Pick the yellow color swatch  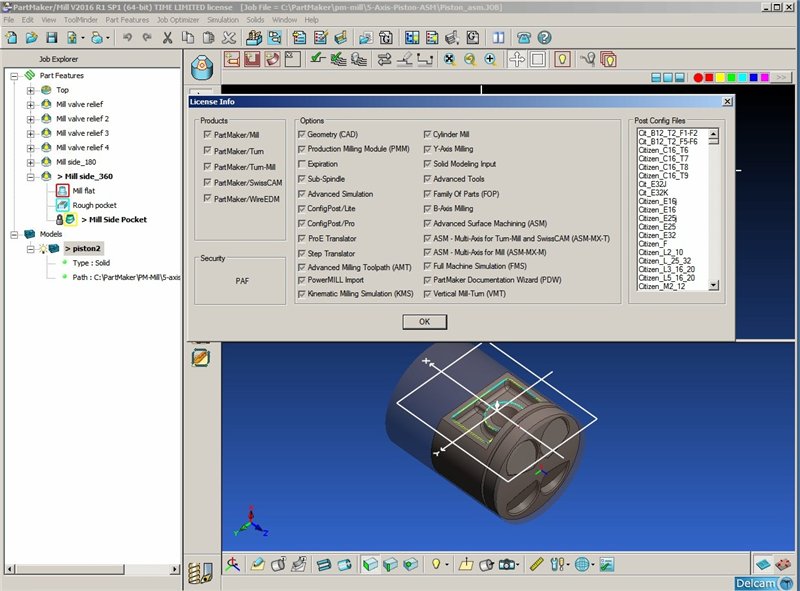tap(720, 77)
